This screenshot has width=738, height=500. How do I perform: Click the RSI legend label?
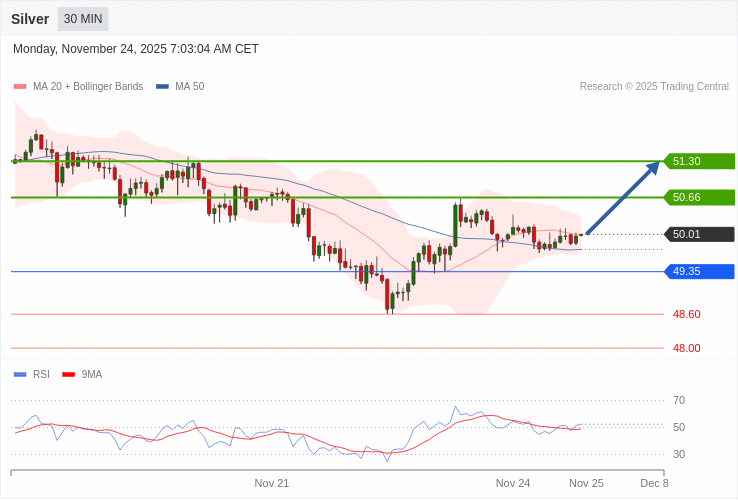41,375
